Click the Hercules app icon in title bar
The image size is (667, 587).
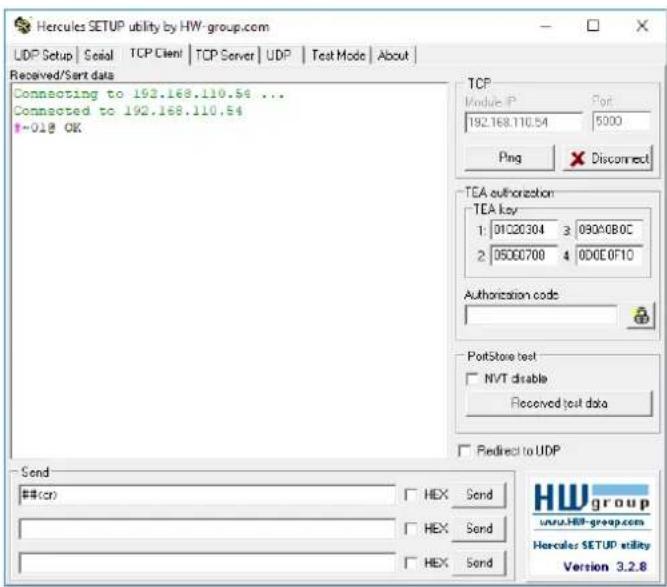point(22,26)
